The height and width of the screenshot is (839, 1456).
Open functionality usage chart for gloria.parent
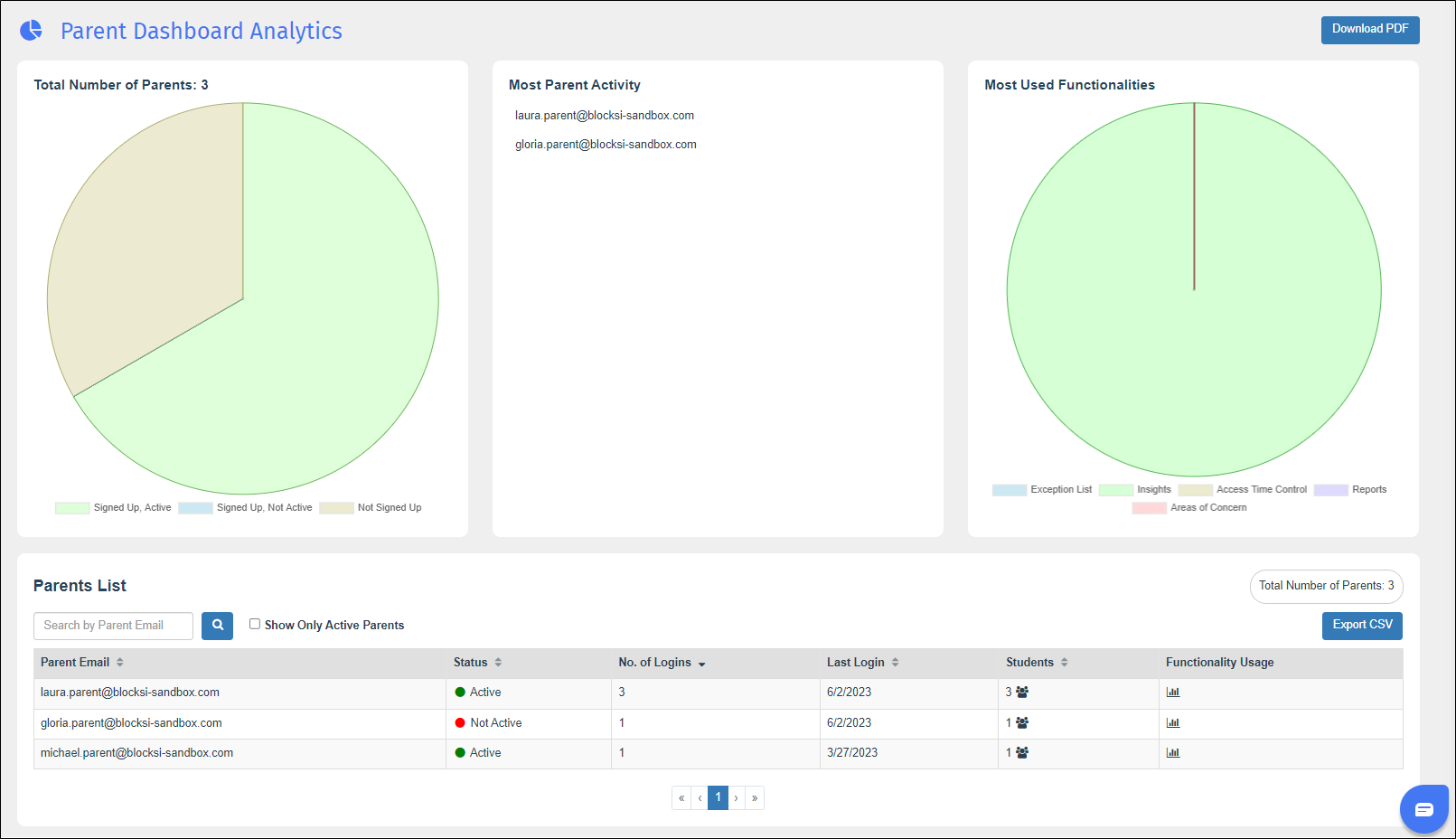(1173, 723)
